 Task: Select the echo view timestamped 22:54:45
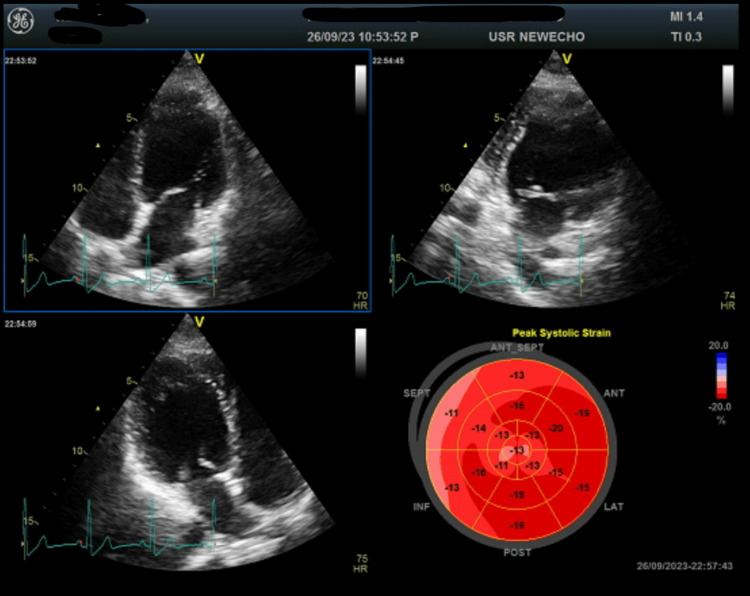click(x=555, y=180)
